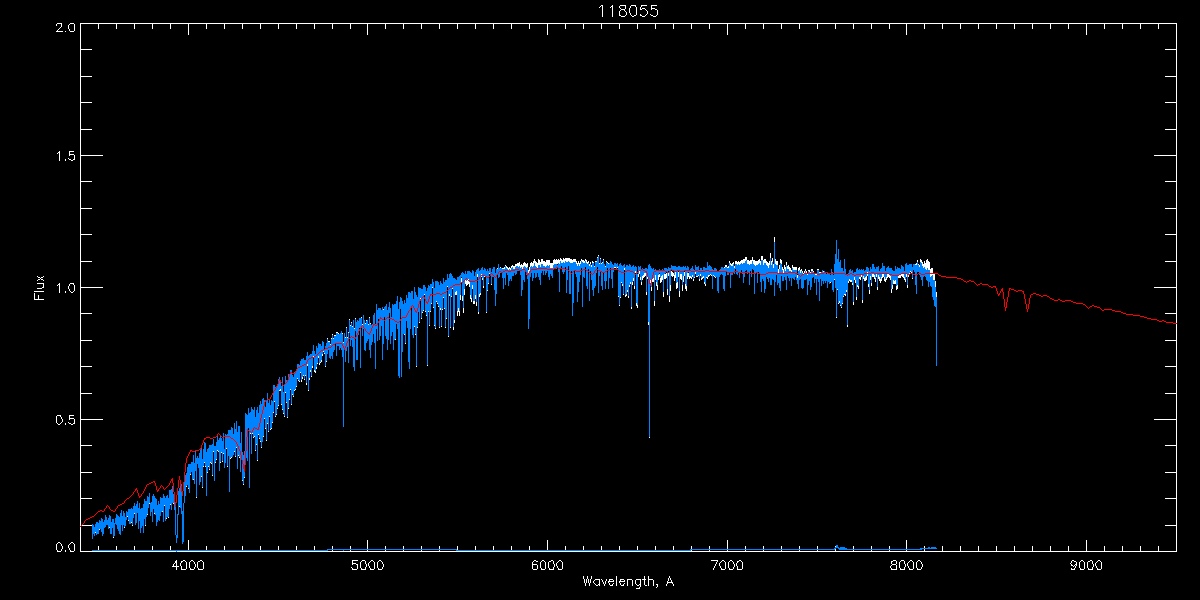Click the 1.0 y-axis tick label
The width and height of the screenshot is (1200, 600).
[63, 288]
